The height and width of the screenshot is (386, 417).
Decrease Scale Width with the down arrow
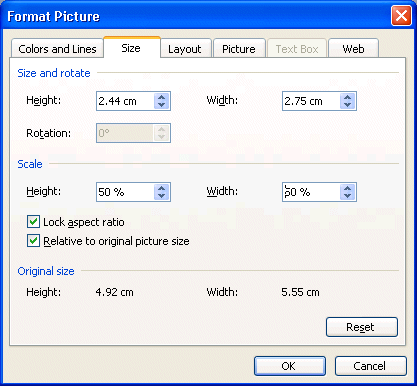(x=348, y=196)
